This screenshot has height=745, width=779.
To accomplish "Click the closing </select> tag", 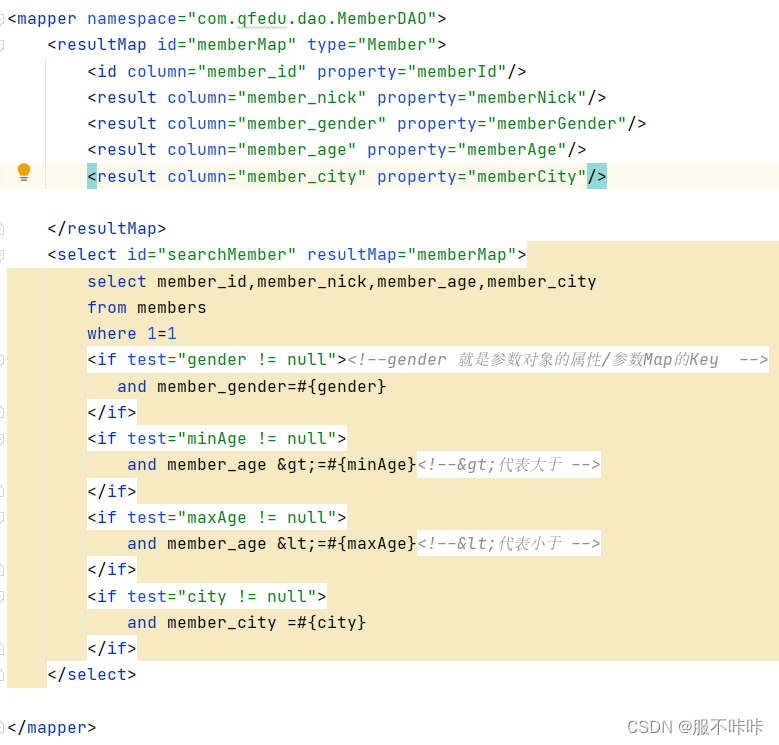I will tap(92, 674).
